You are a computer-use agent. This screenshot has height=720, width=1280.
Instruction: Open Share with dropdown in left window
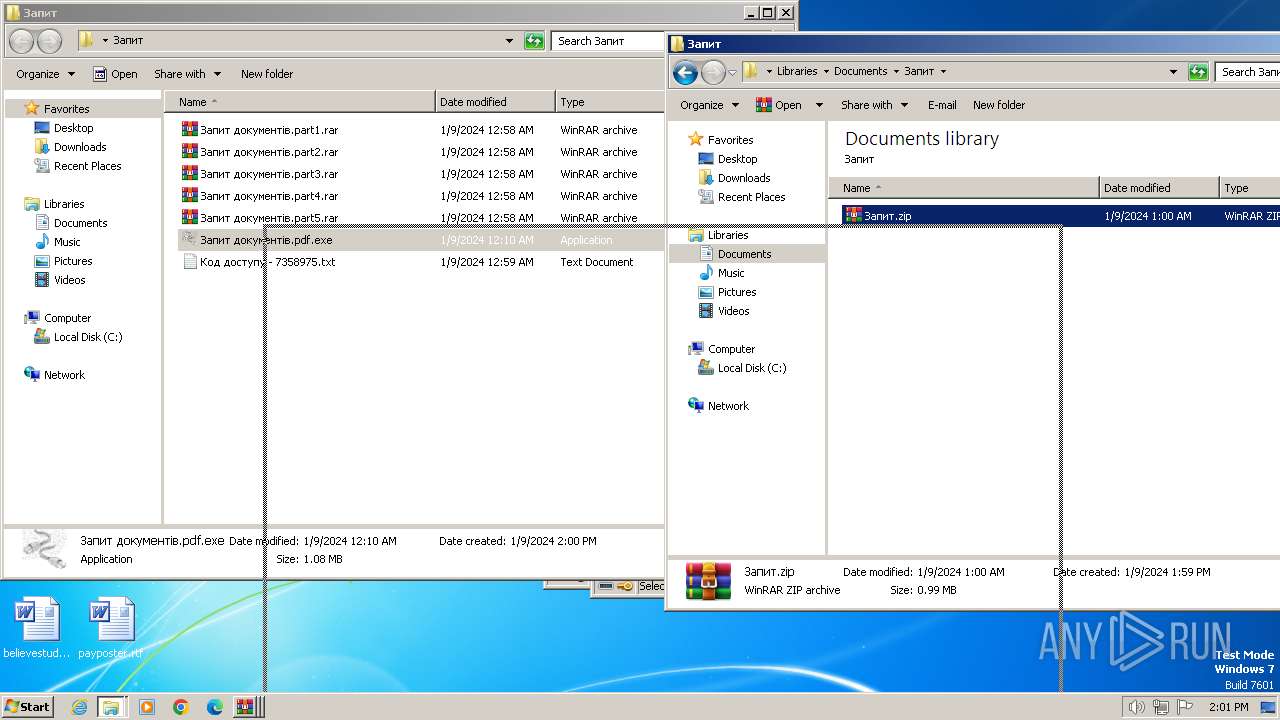click(186, 74)
